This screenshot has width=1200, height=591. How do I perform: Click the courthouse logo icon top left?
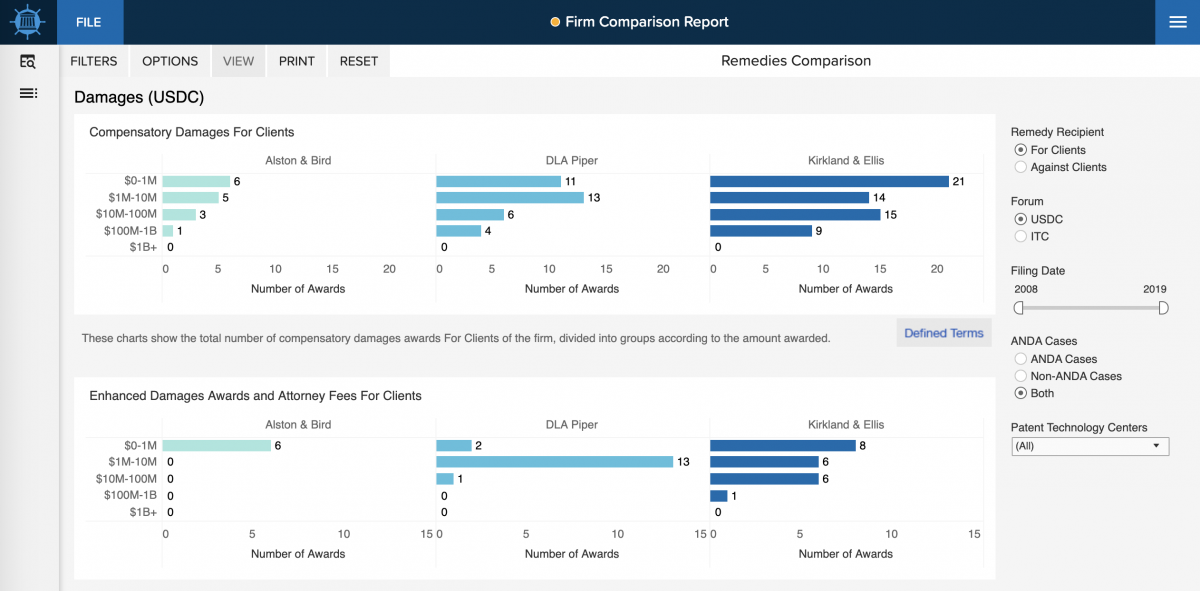point(27,21)
